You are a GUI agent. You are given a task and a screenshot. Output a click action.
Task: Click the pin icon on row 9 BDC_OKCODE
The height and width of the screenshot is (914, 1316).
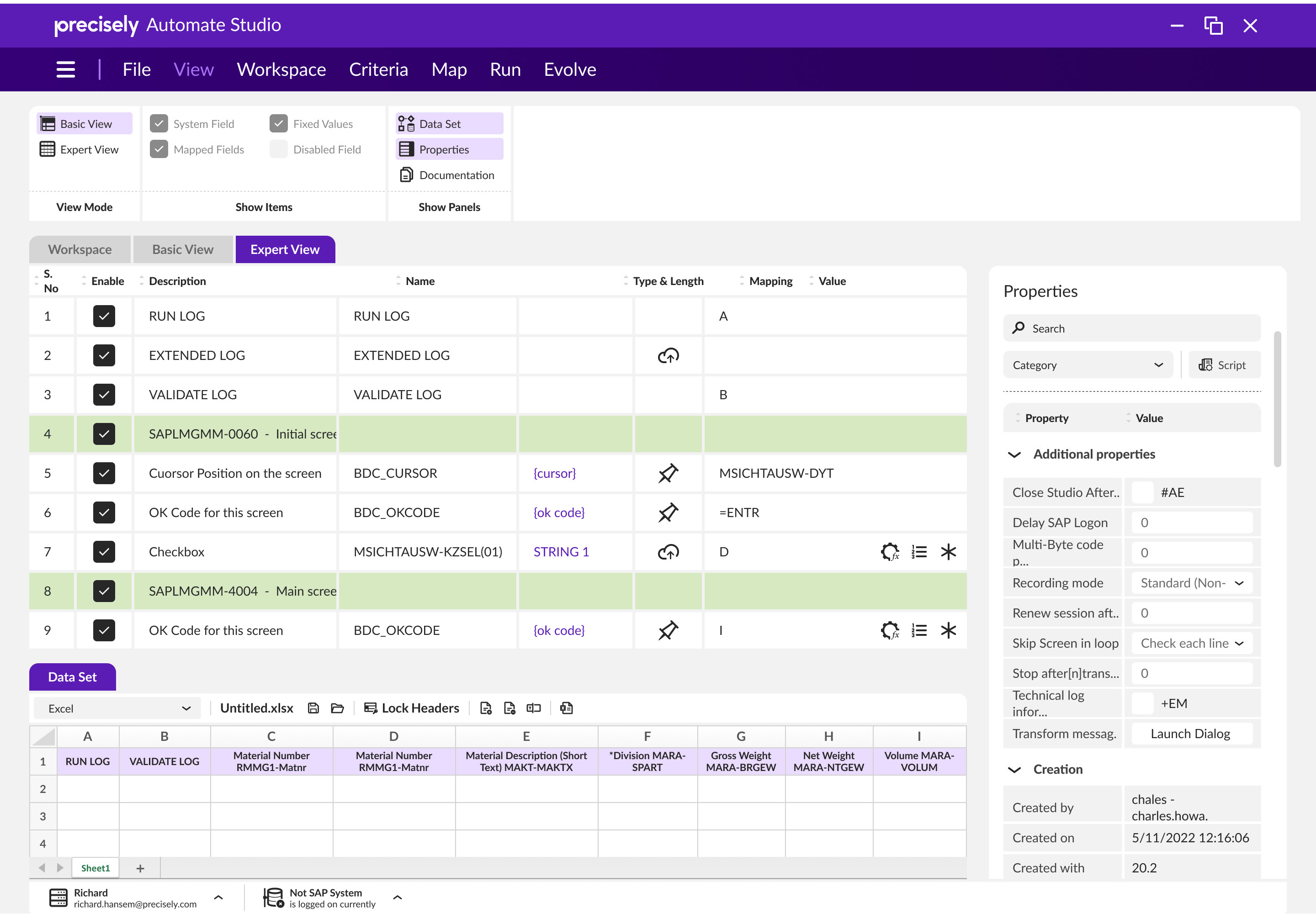coord(668,630)
